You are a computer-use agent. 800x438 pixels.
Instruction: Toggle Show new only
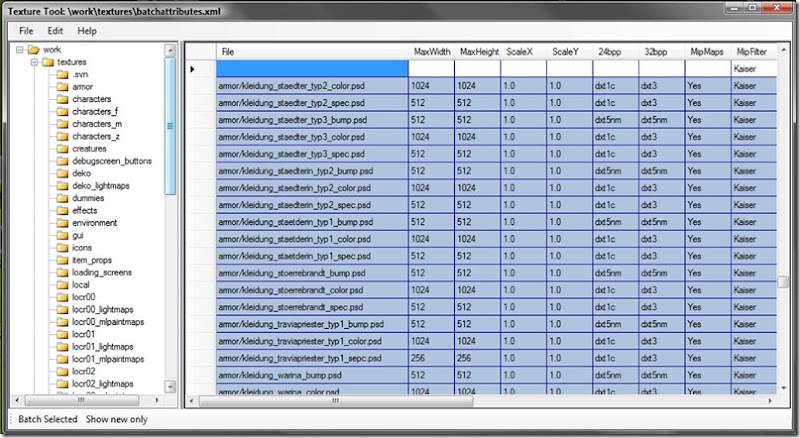(116, 419)
